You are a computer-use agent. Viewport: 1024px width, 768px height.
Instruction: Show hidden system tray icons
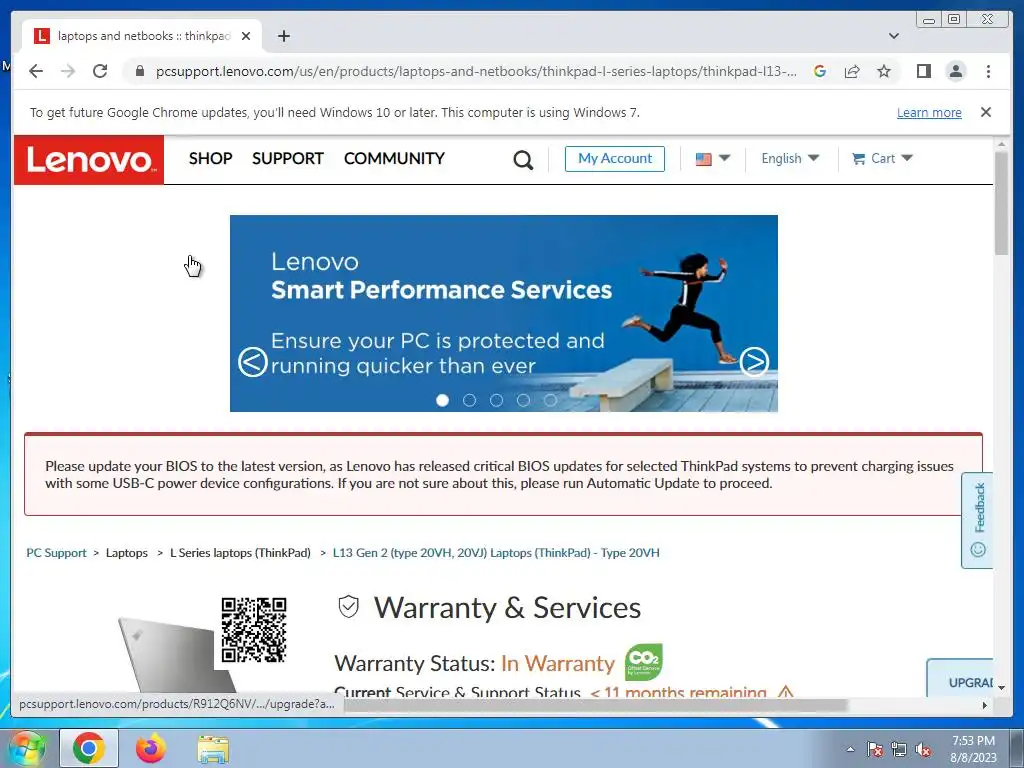click(x=850, y=749)
